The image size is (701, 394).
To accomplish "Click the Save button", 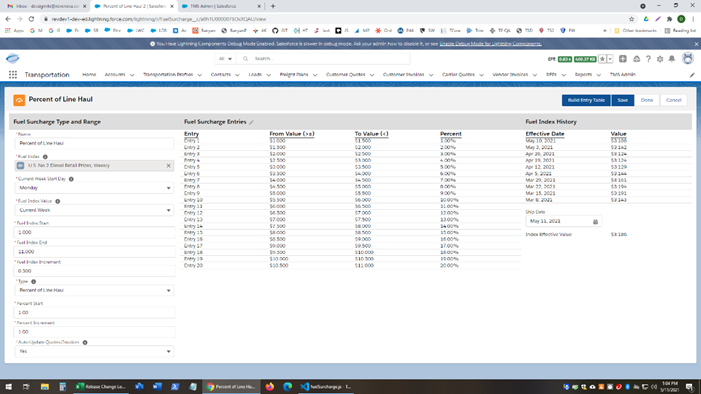I will click(x=623, y=100).
